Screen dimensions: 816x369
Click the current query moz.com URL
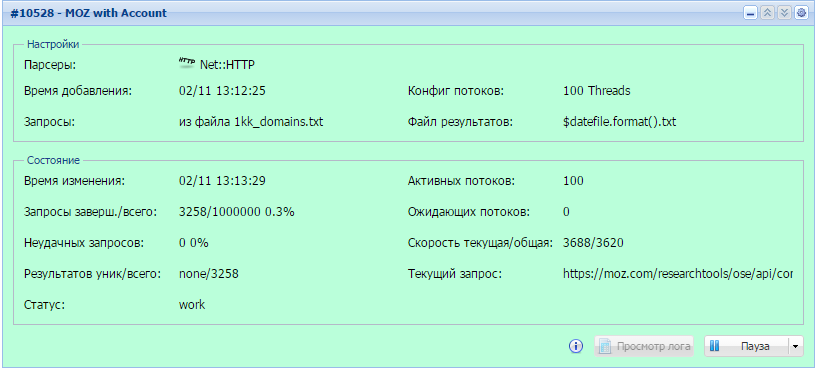(x=678, y=274)
